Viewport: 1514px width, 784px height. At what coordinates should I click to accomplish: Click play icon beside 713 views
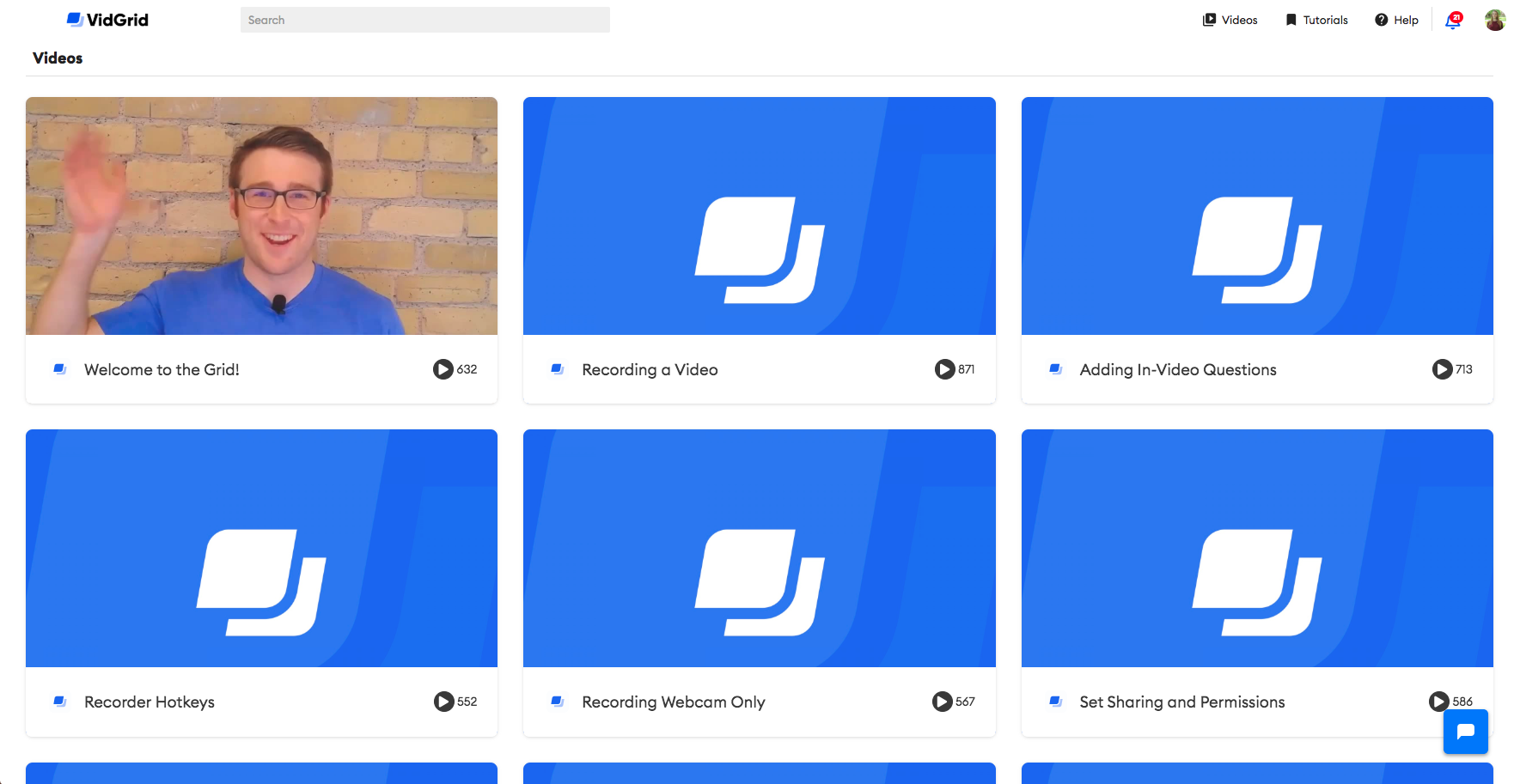point(1443,369)
